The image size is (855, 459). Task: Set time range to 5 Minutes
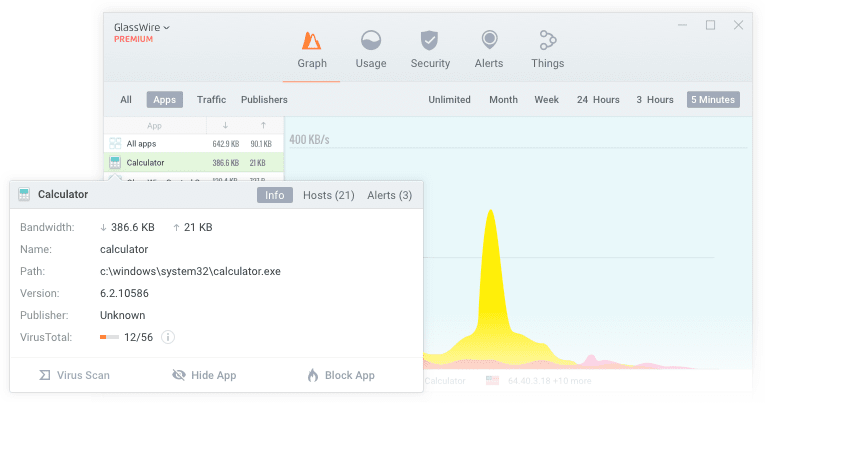713,100
